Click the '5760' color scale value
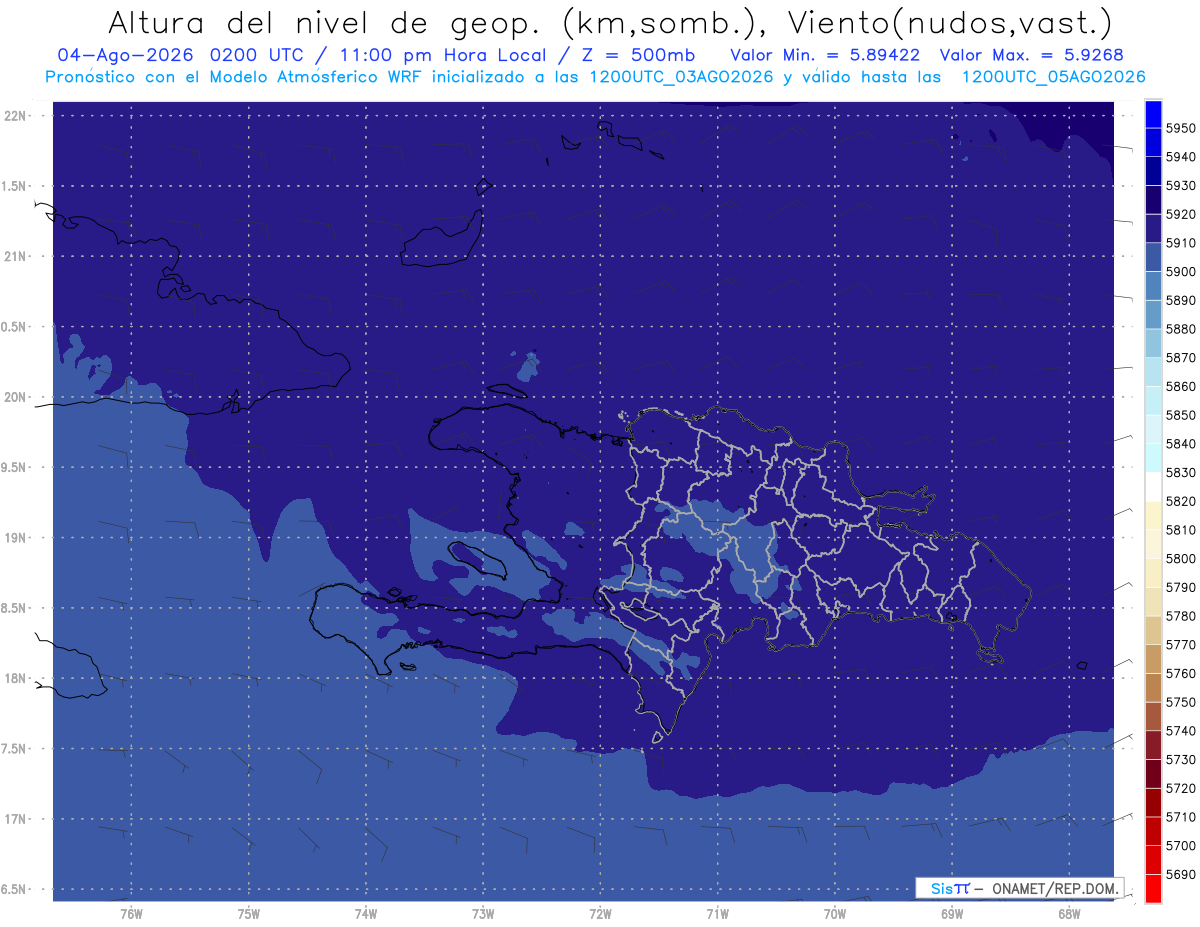This screenshot has width=1200, height=927. [x=1181, y=674]
